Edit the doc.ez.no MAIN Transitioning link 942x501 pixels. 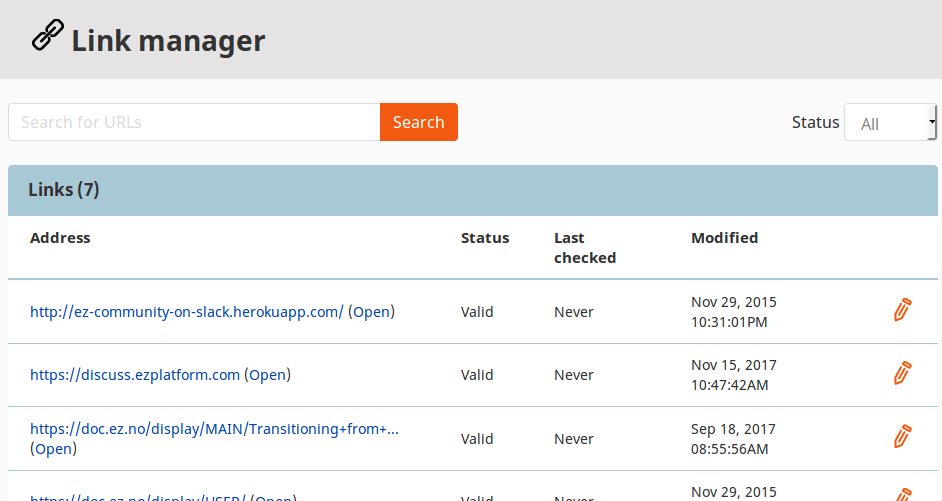[x=902, y=438]
